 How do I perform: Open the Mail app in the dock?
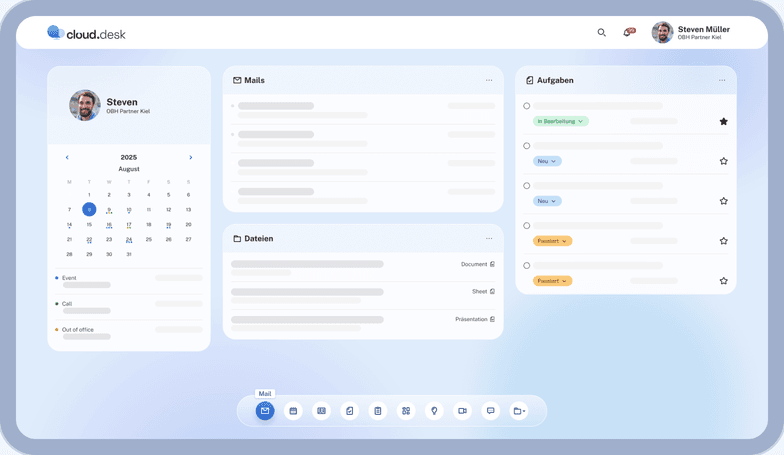[x=265, y=411]
